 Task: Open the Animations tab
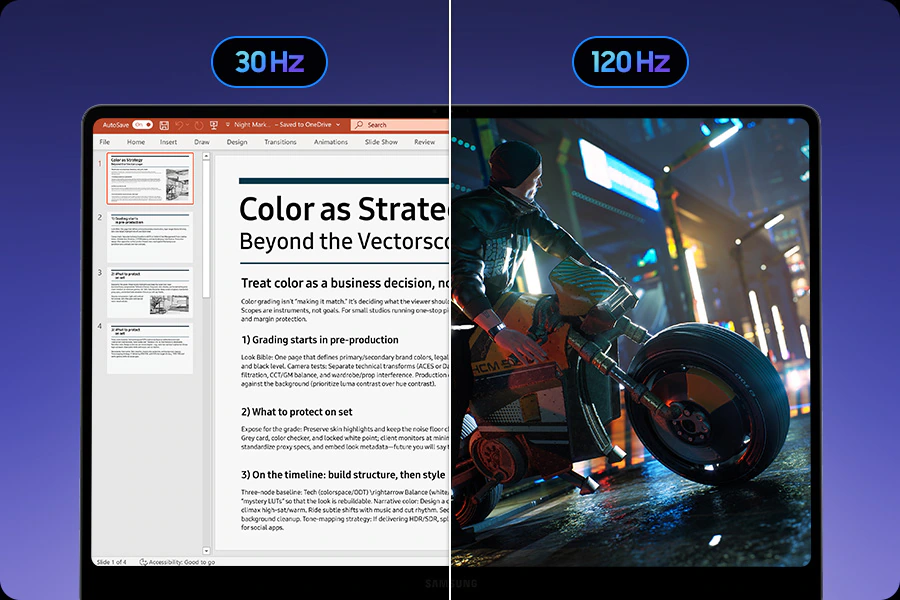pos(331,142)
